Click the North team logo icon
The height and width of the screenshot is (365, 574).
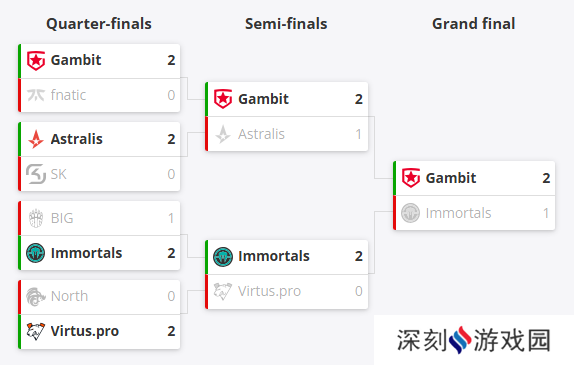36,296
